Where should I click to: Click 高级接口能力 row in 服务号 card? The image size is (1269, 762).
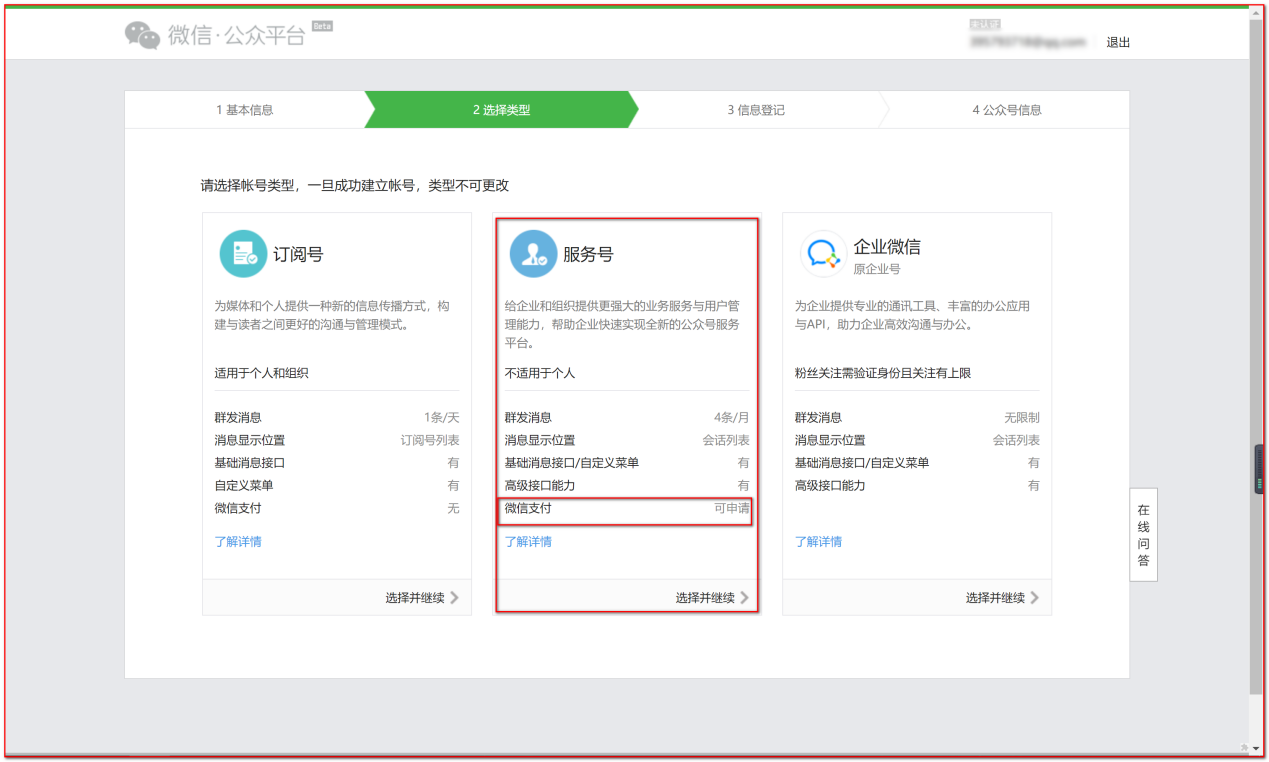627,485
